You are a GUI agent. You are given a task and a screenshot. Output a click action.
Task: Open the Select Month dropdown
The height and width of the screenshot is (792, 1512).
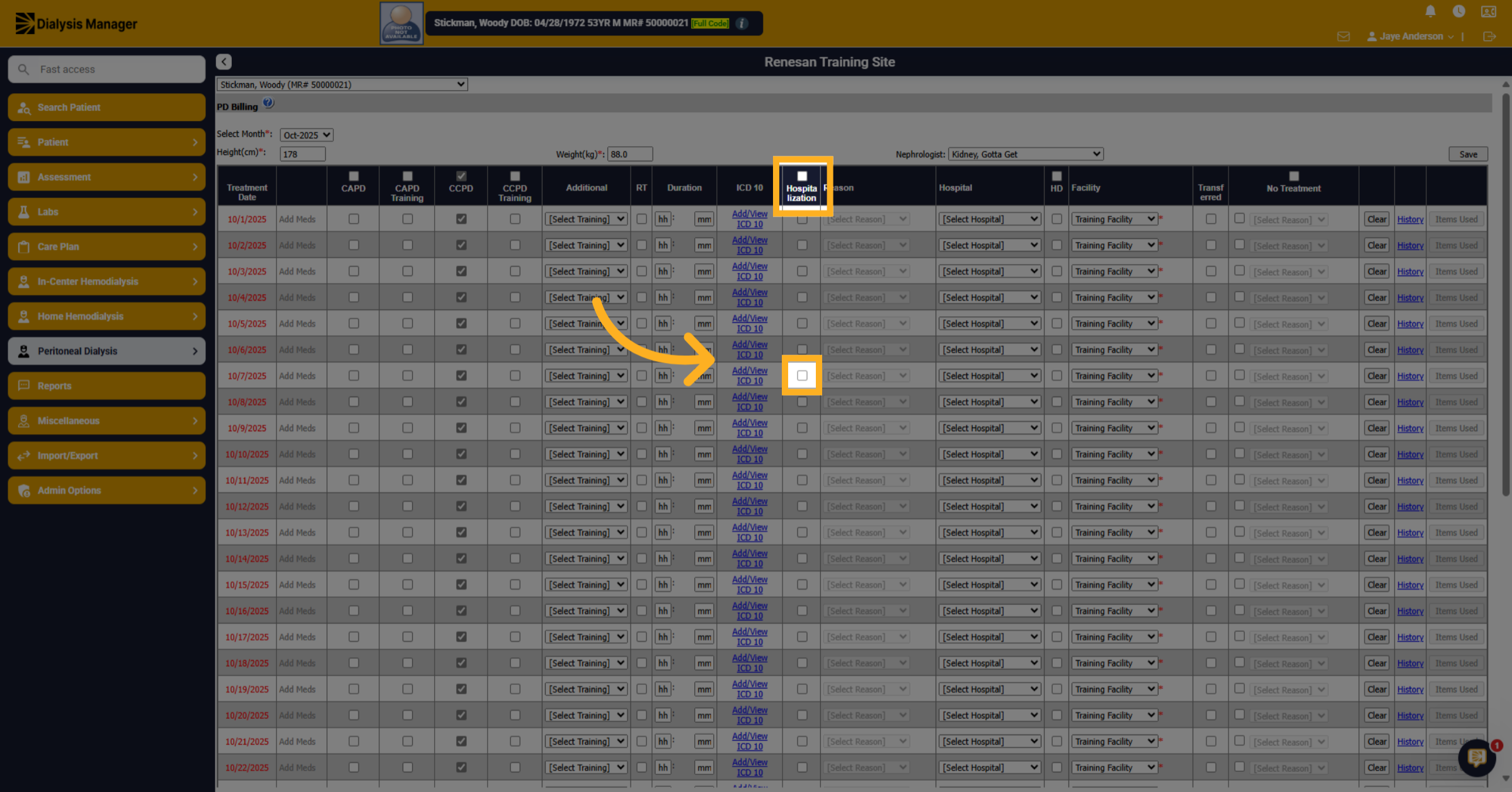pyautogui.click(x=307, y=135)
